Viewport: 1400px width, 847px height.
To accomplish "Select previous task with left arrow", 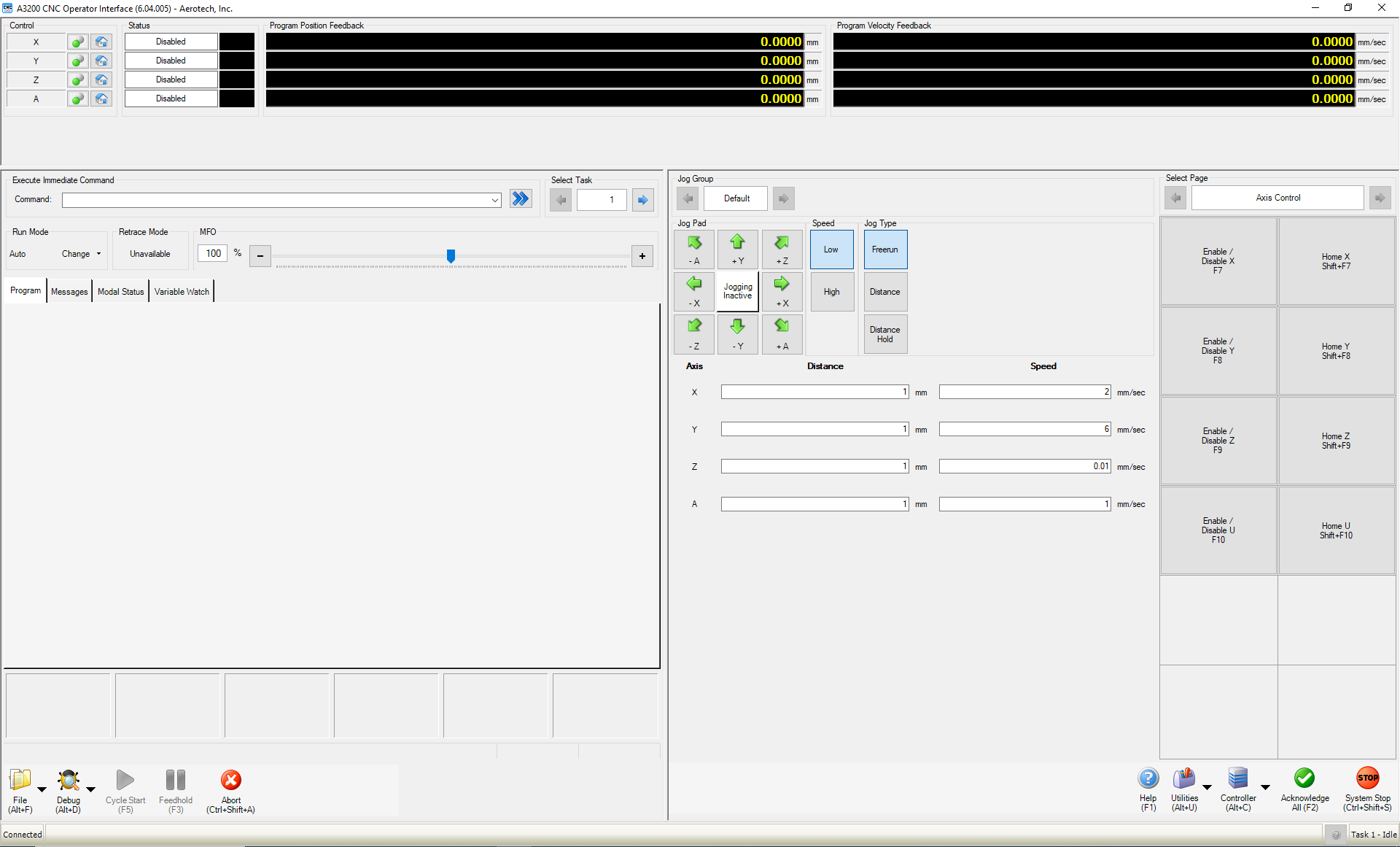I will point(561,199).
